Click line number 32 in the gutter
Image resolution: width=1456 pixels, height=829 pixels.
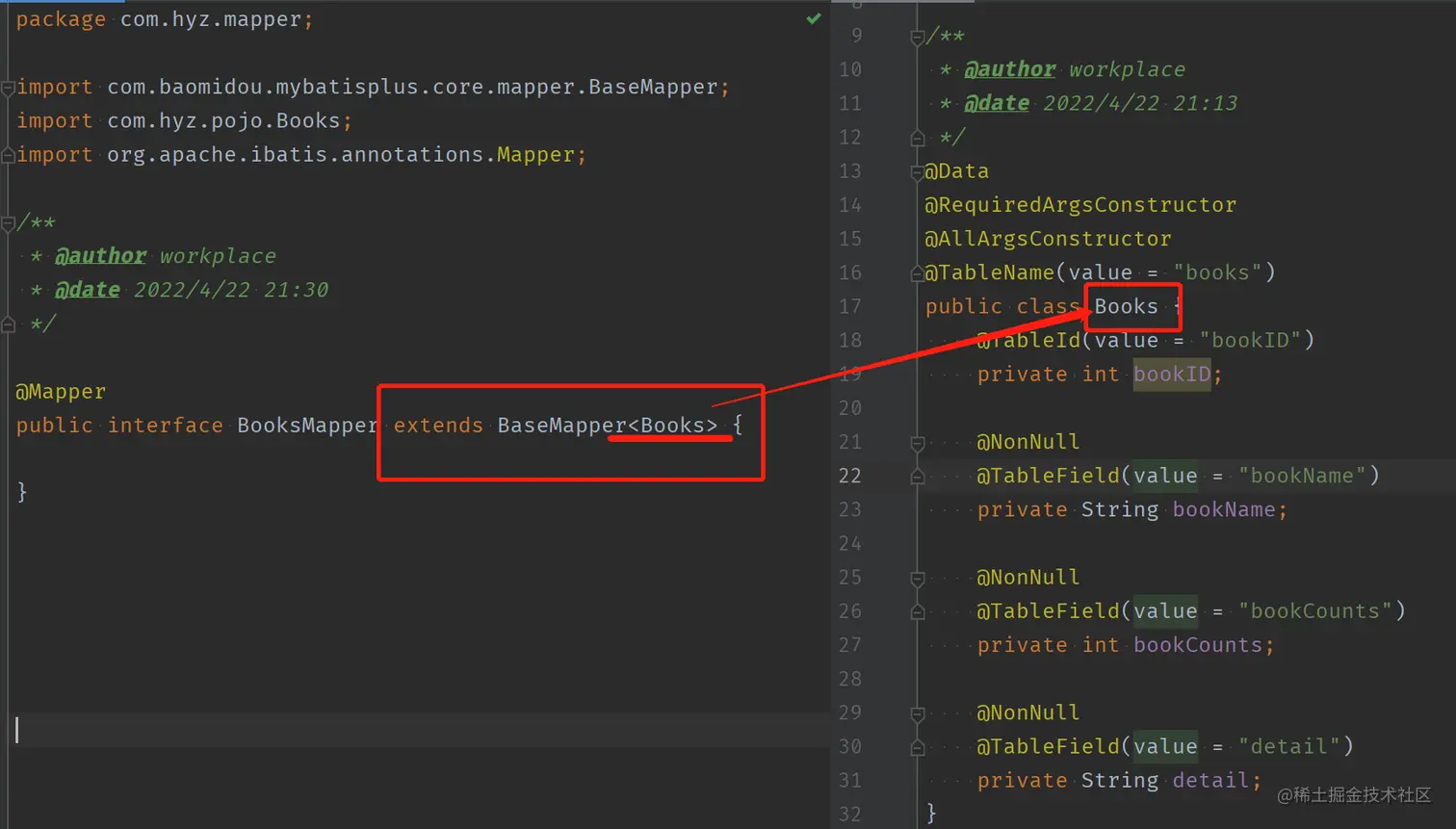pyautogui.click(x=850, y=815)
